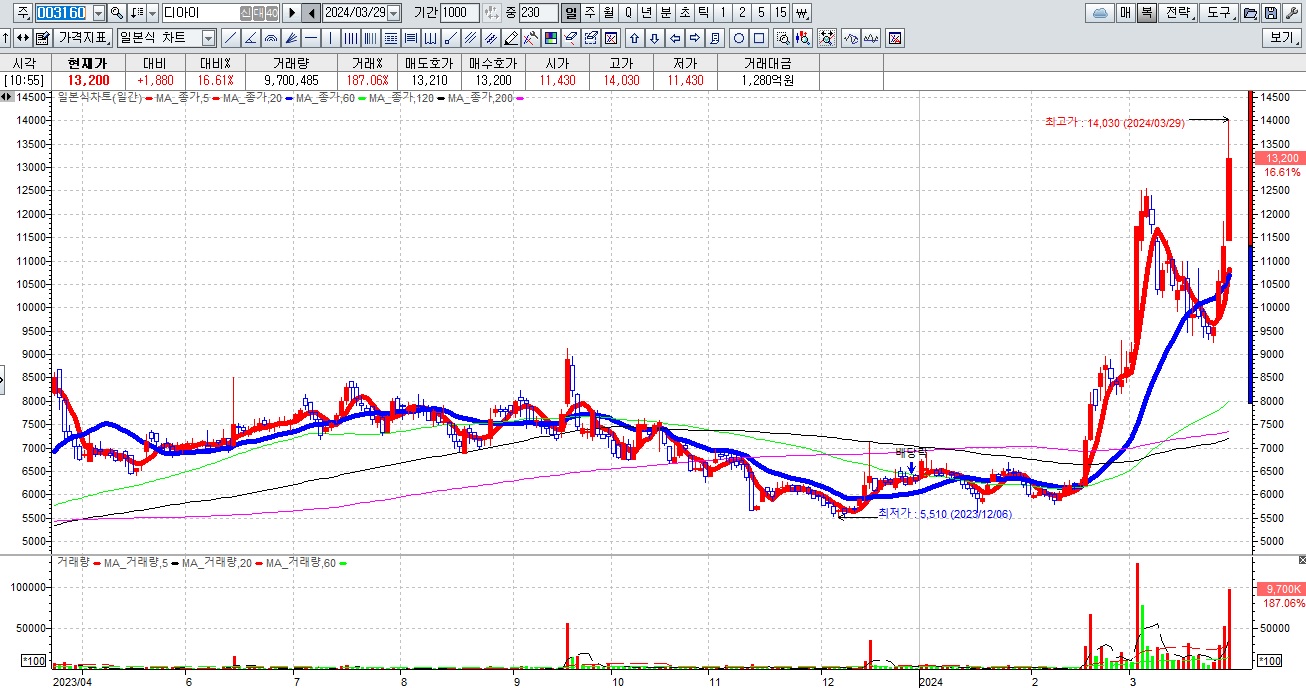The height and width of the screenshot is (688, 1306).
Task: Click the horizontal expand arrows icon
Action: click(23, 38)
